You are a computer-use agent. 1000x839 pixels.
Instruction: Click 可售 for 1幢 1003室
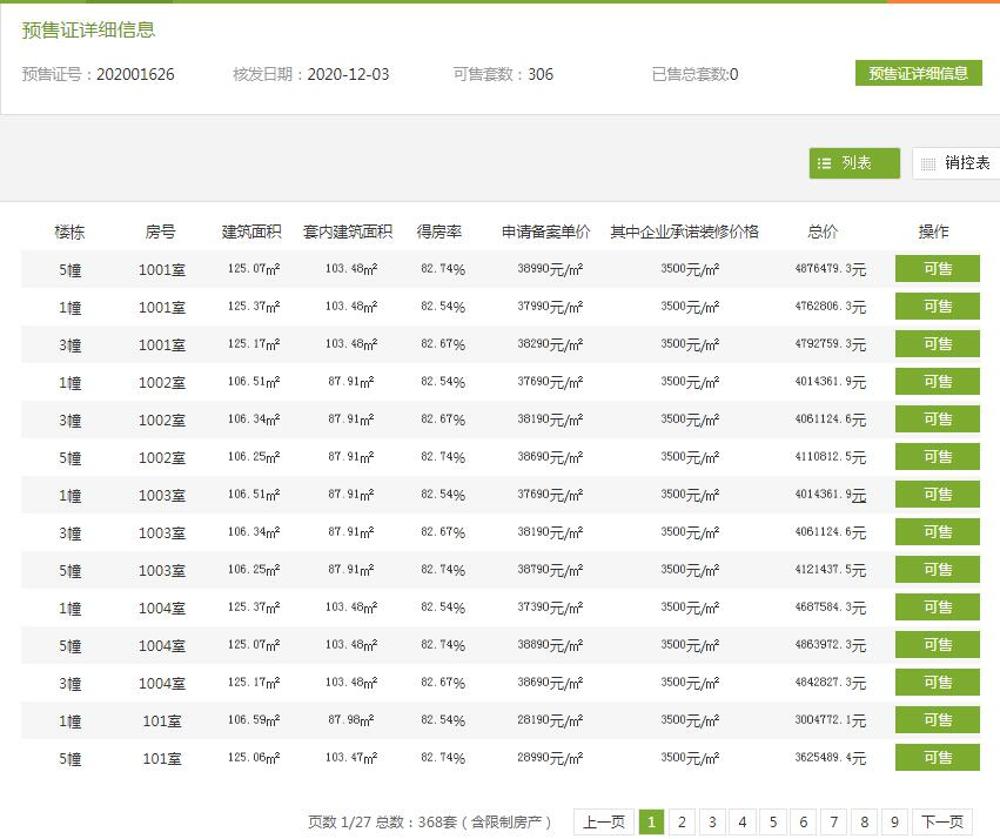tap(937, 494)
